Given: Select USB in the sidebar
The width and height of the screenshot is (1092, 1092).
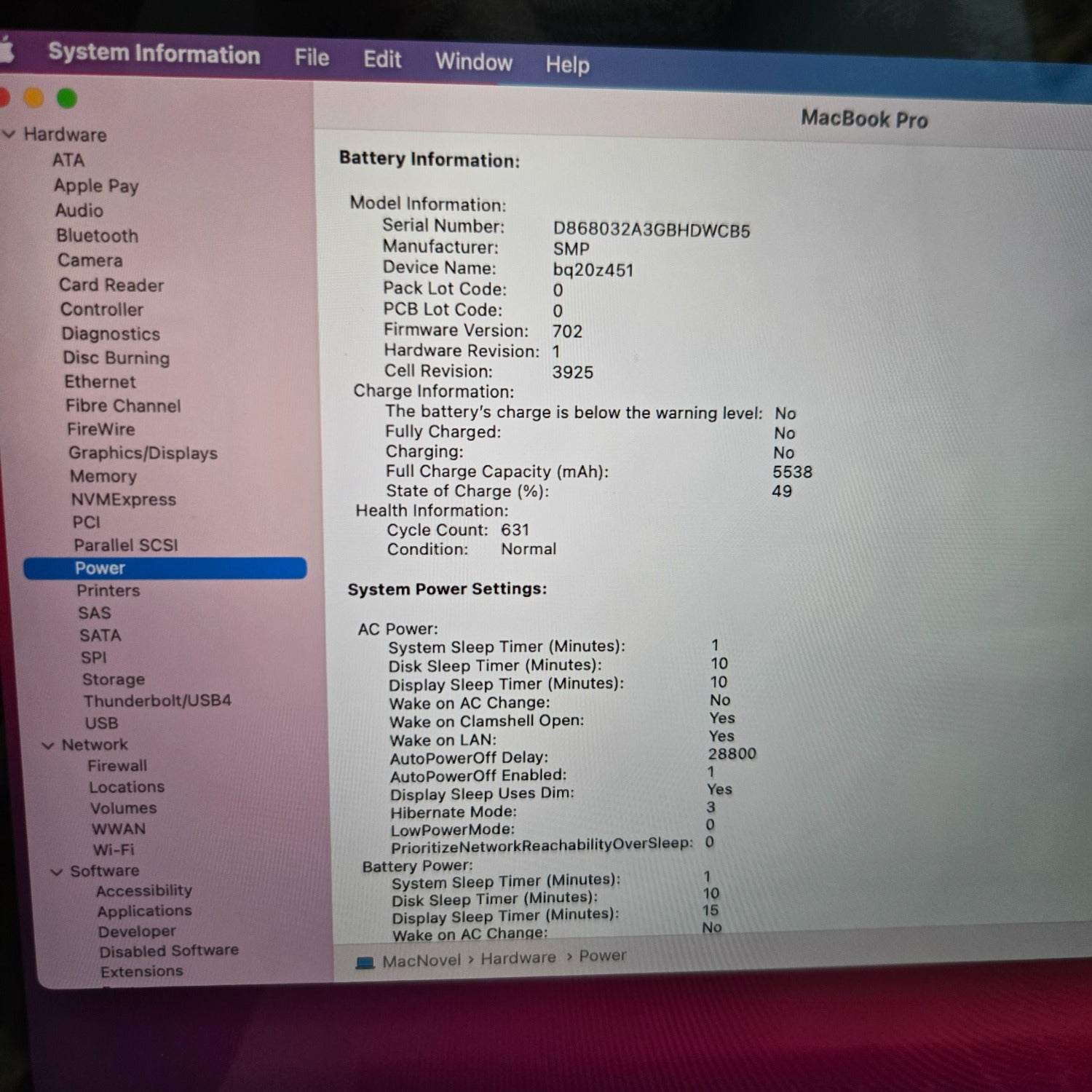Looking at the screenshot, I should tap(102, 724).
